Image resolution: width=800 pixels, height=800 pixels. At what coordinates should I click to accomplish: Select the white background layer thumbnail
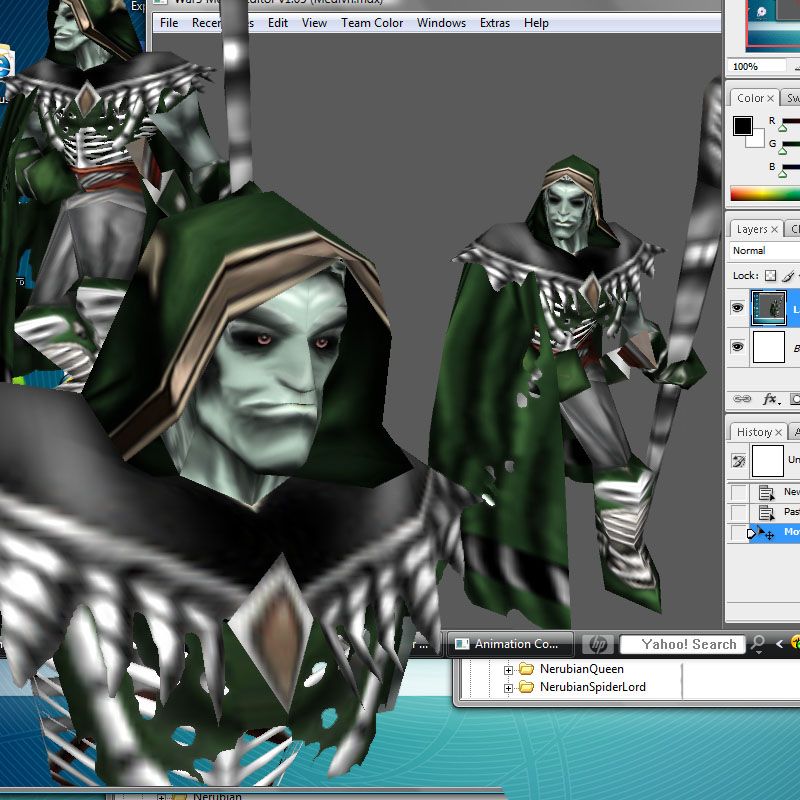pyautogui.click(x=769, y=347)
